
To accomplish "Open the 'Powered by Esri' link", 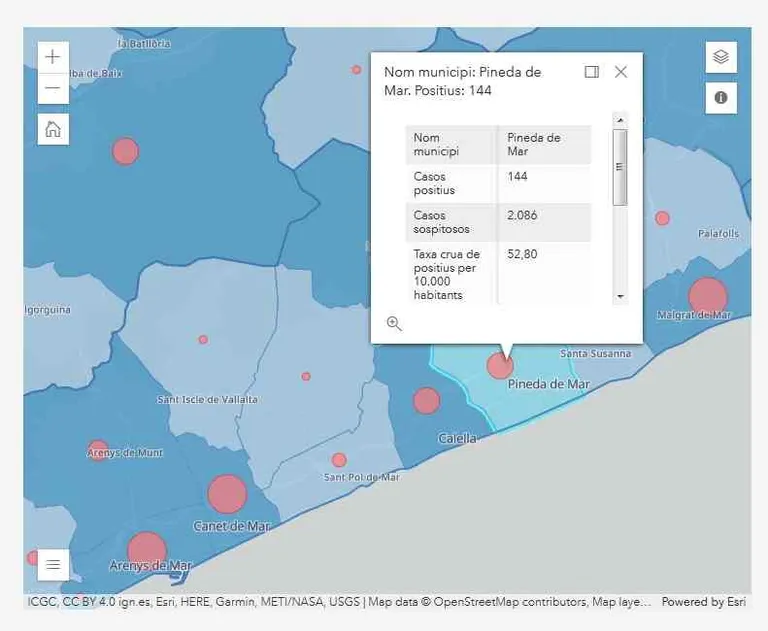I will tap(704, 602).
